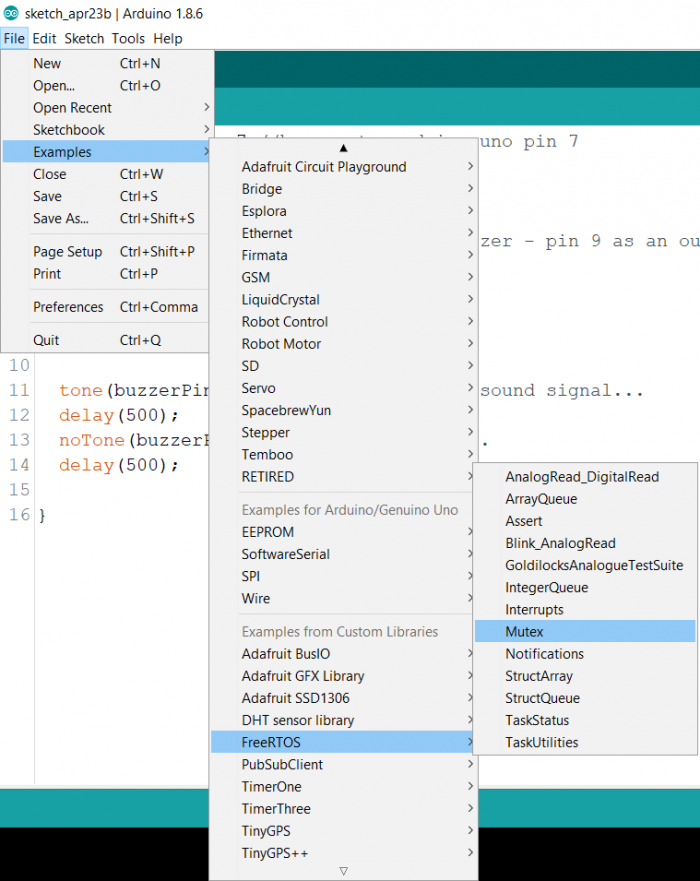Open the Help menu
Screen dimensions: 700x881
pos(167,38)
